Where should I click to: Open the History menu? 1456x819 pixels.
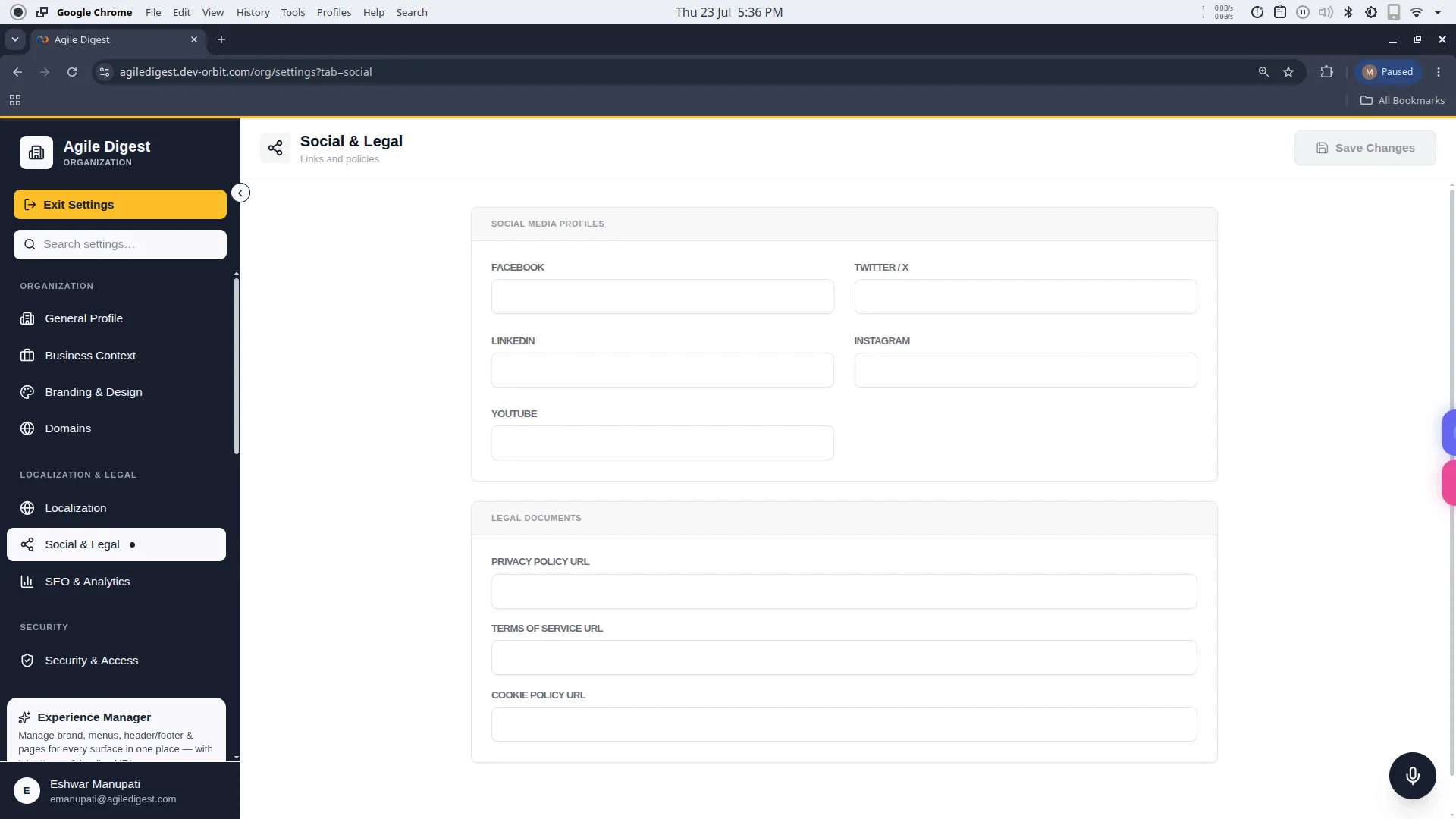pyautogui.click(x=253, y=12)
